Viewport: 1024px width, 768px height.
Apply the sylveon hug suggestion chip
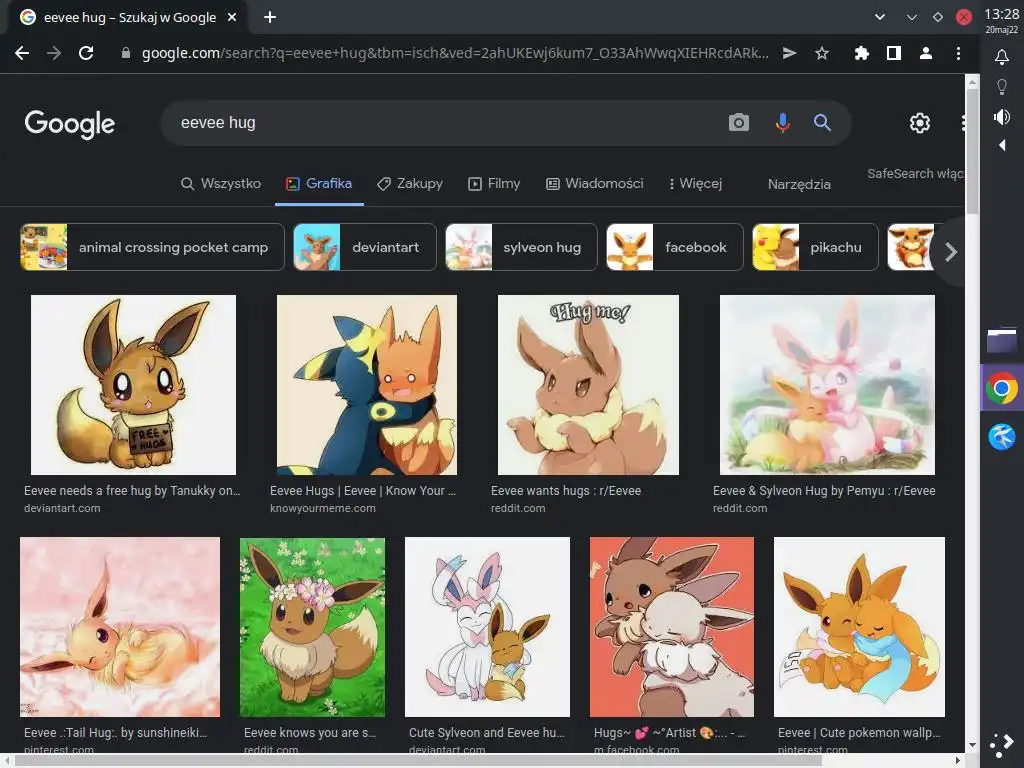tap(521, 247)
